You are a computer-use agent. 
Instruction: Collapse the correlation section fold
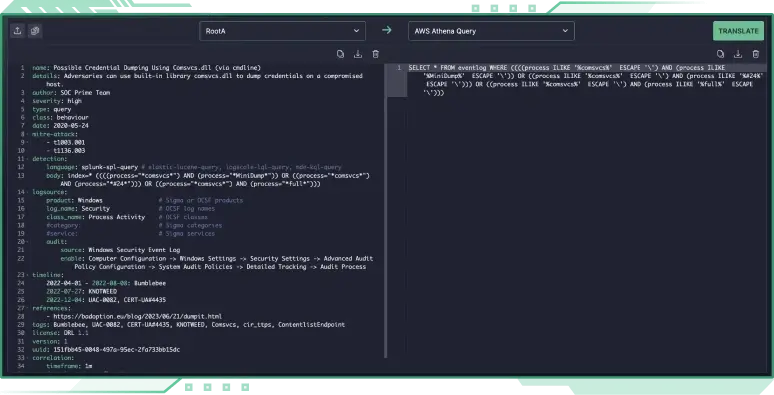[28, 358]
